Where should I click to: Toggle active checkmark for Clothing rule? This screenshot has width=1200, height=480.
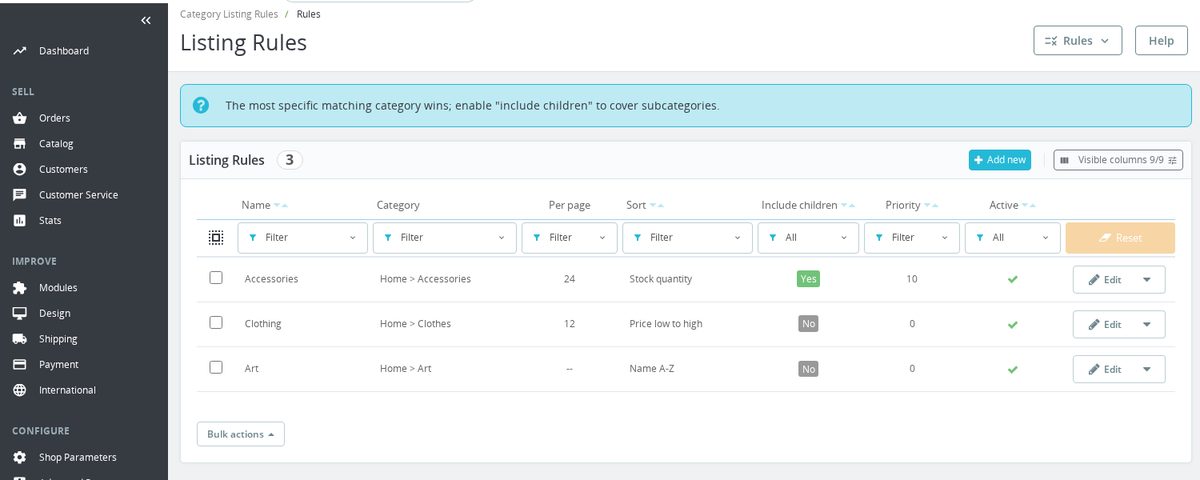1013,324
